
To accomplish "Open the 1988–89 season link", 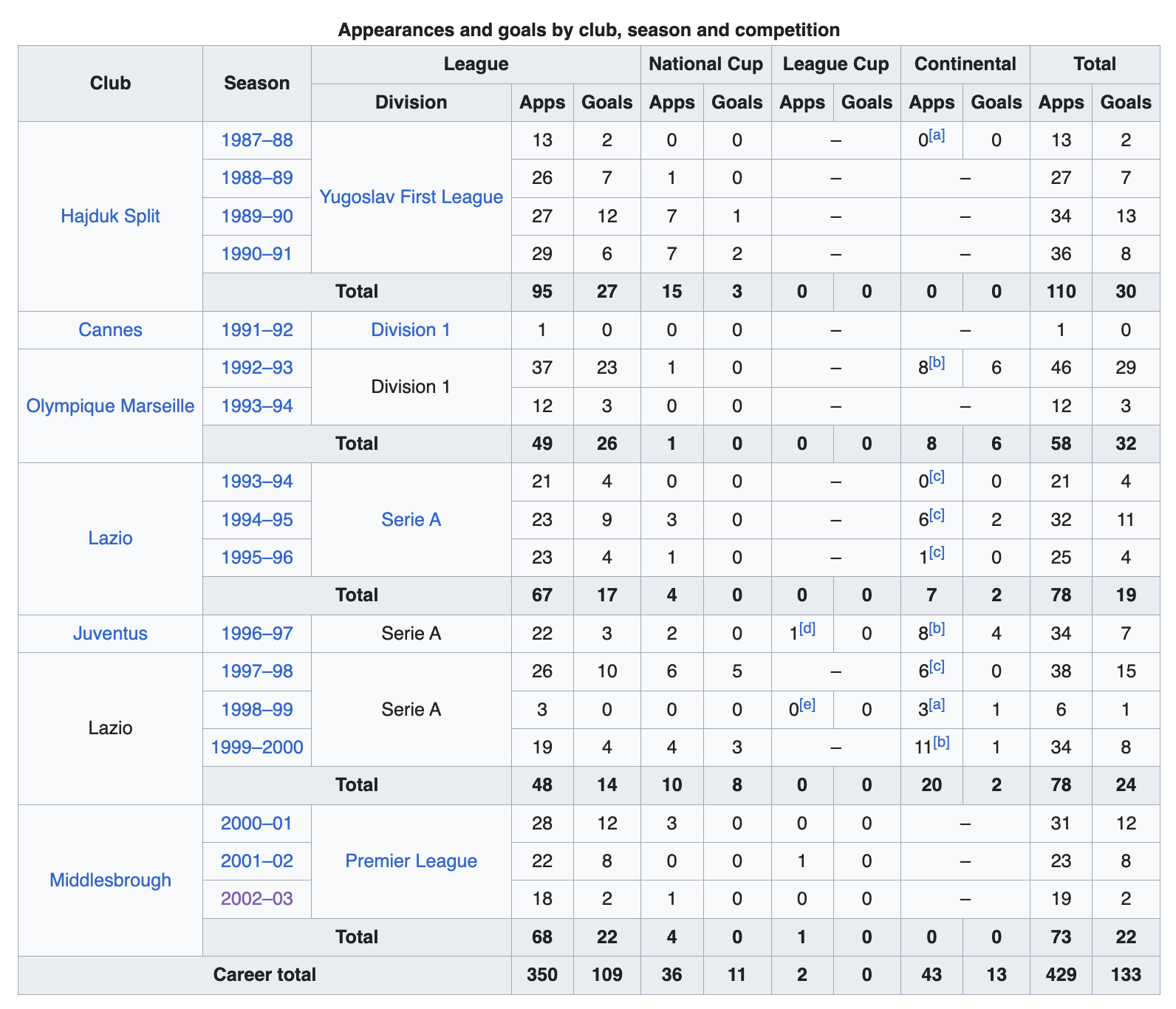I will 257,178.
